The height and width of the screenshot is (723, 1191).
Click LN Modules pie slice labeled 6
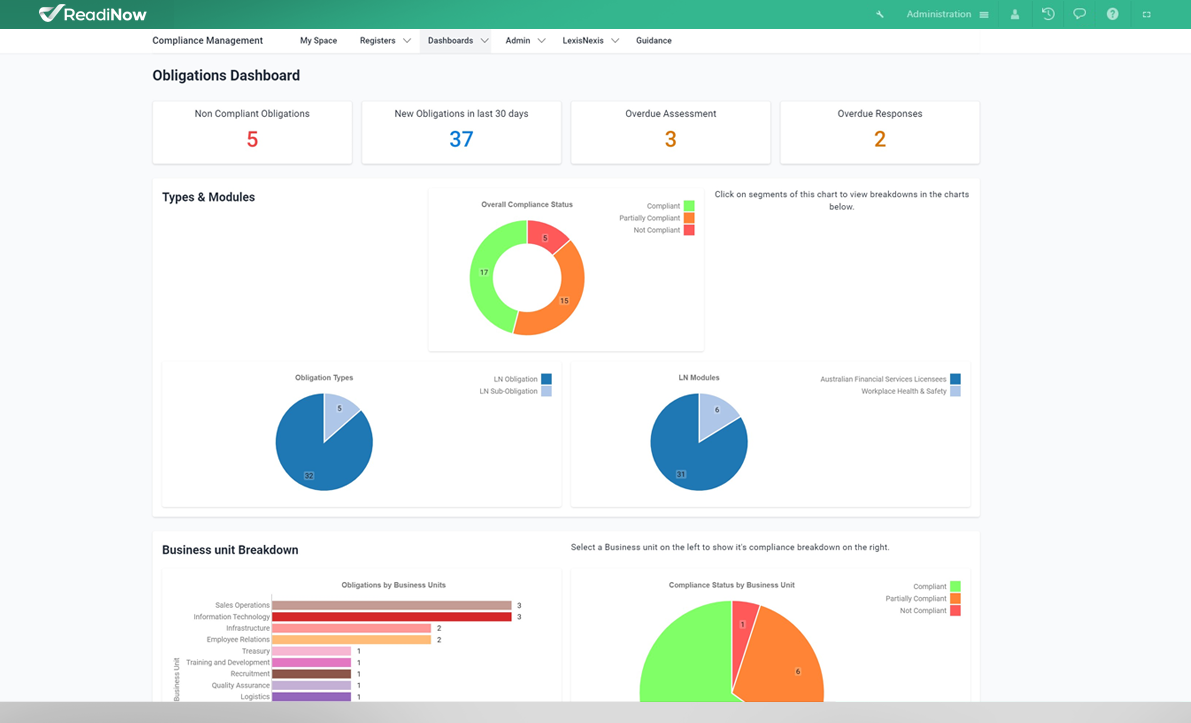[716, 411]
